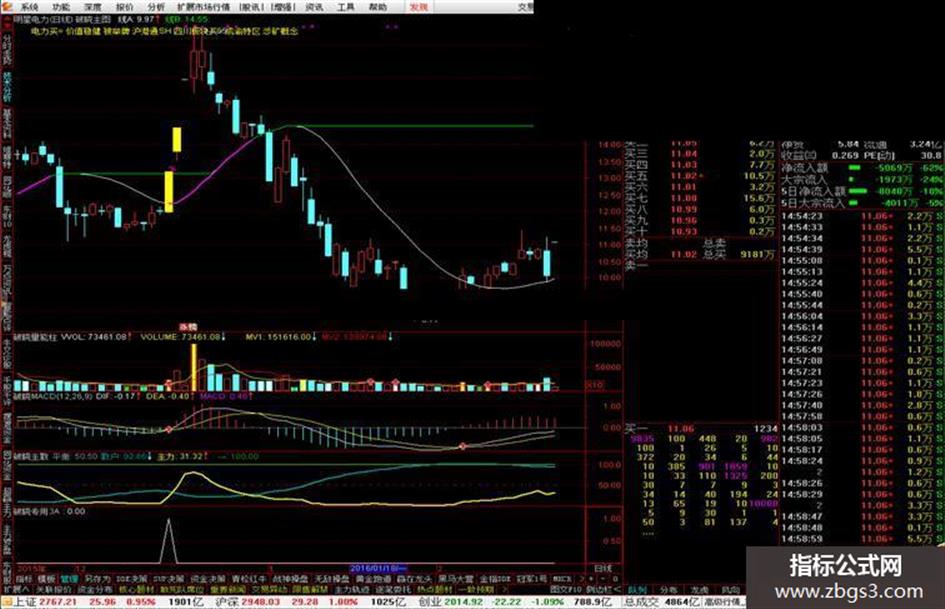This screenshot has width=945, height=609.
Task: Open the 报价 menu
Action: pos(124,7)
